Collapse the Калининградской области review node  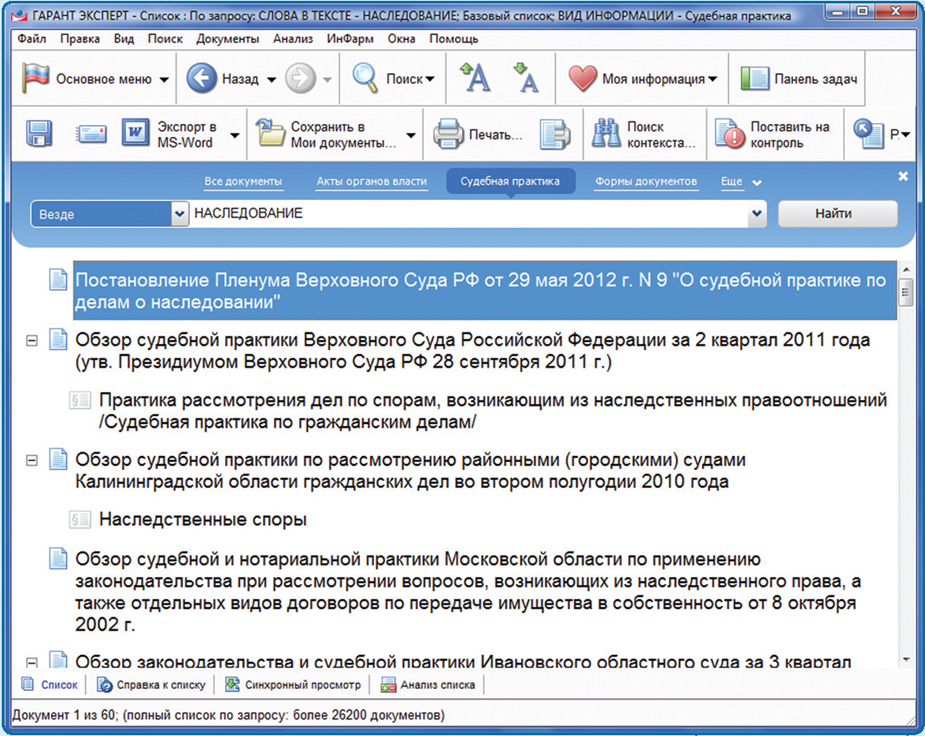point(32,460)
